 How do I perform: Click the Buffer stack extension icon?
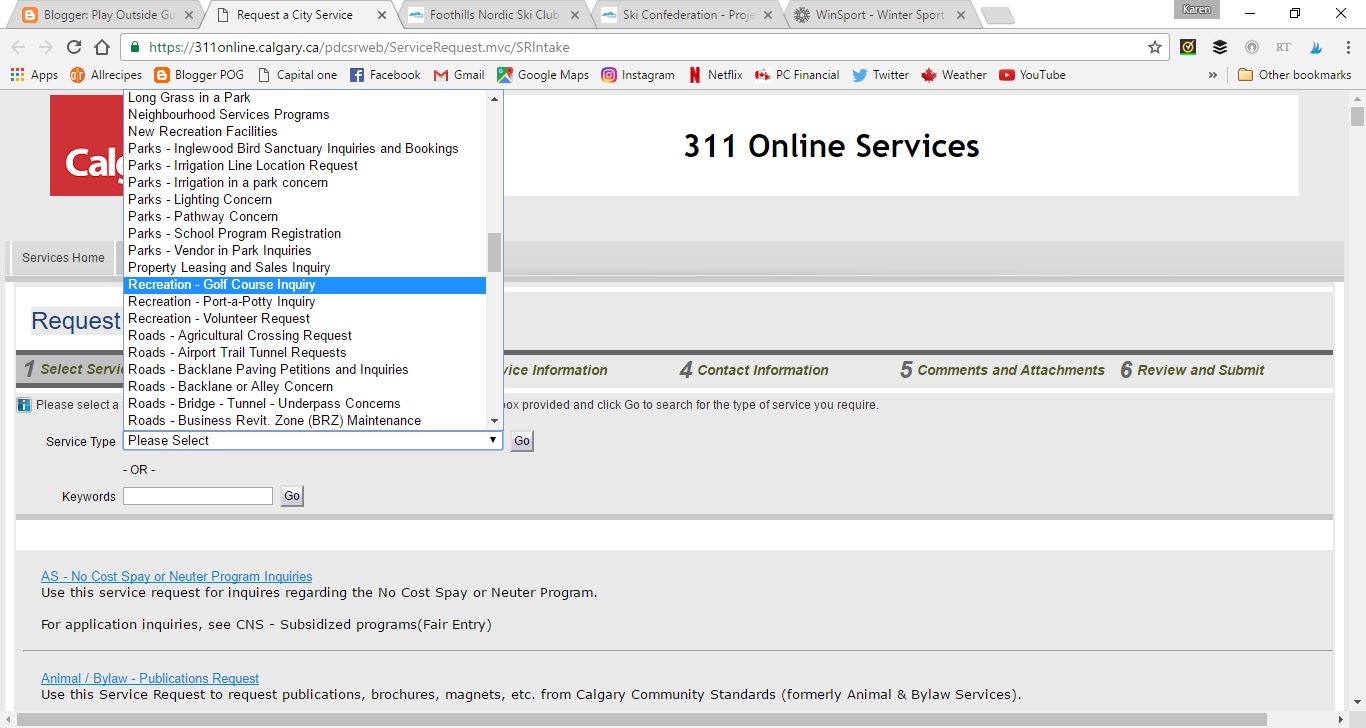[1220, 47]
